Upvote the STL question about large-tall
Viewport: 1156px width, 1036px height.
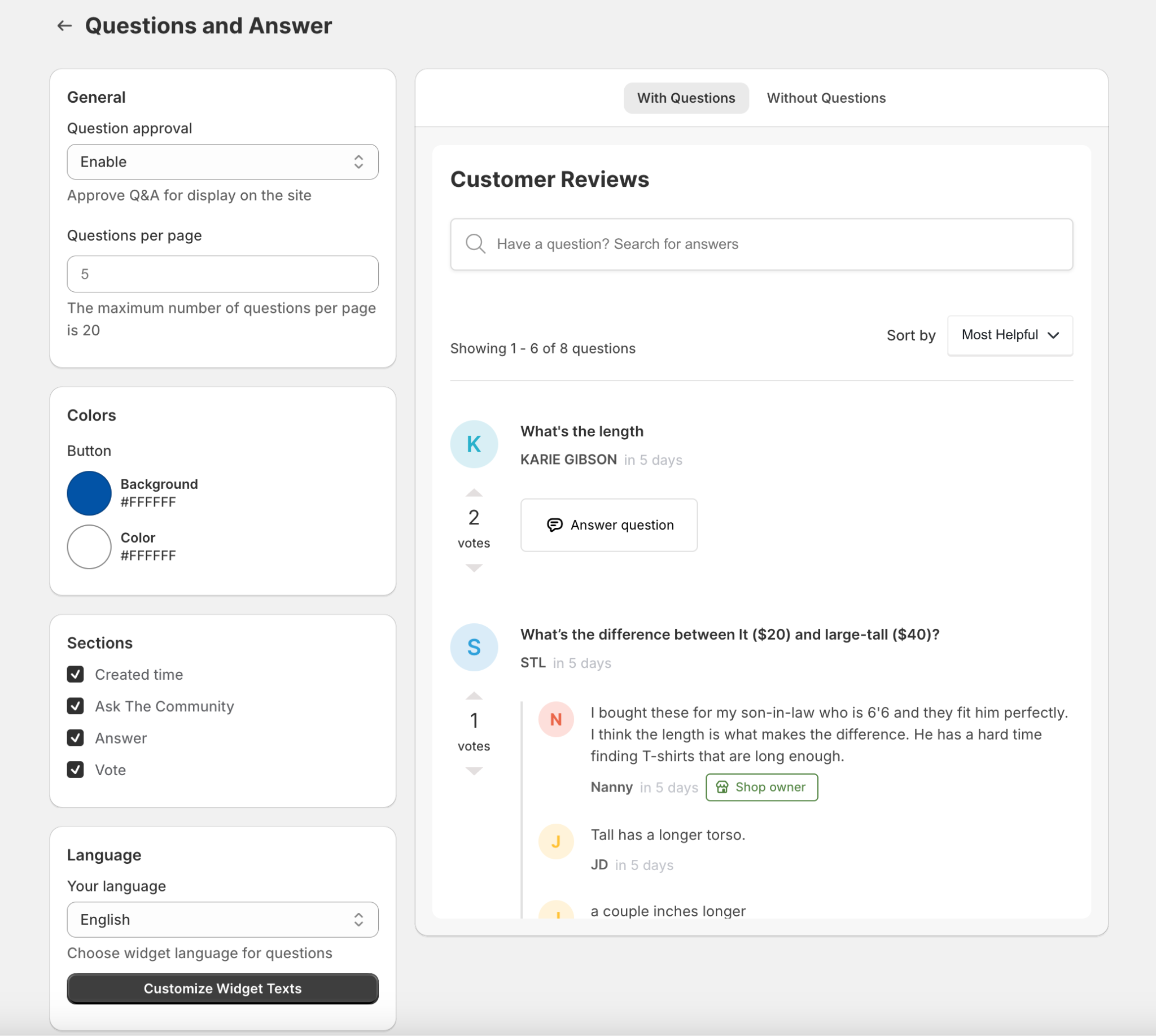point(474,696)
